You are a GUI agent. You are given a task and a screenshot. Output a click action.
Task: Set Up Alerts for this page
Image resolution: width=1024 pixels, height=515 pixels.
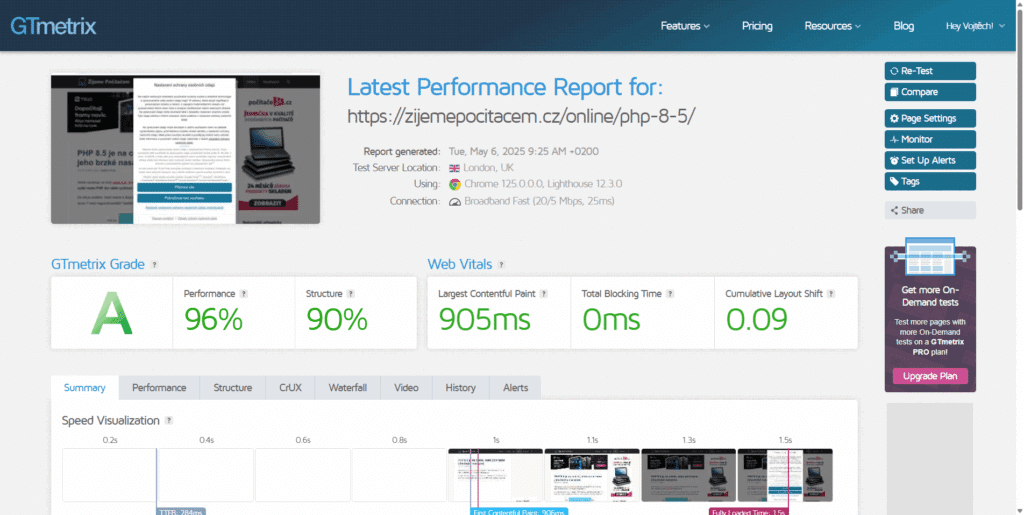[929, 160]
